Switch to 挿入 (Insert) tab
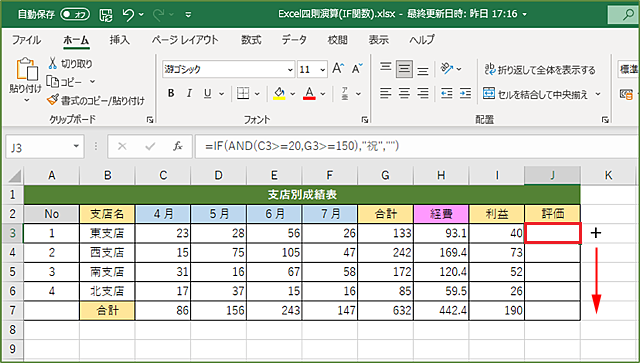The image size is (640, 363). point(120,40)
